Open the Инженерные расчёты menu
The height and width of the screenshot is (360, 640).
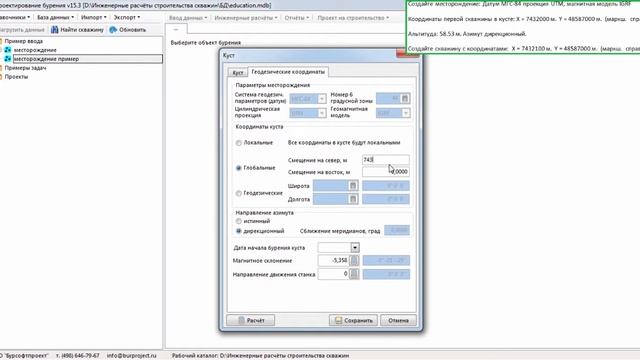tap(246, 18)
